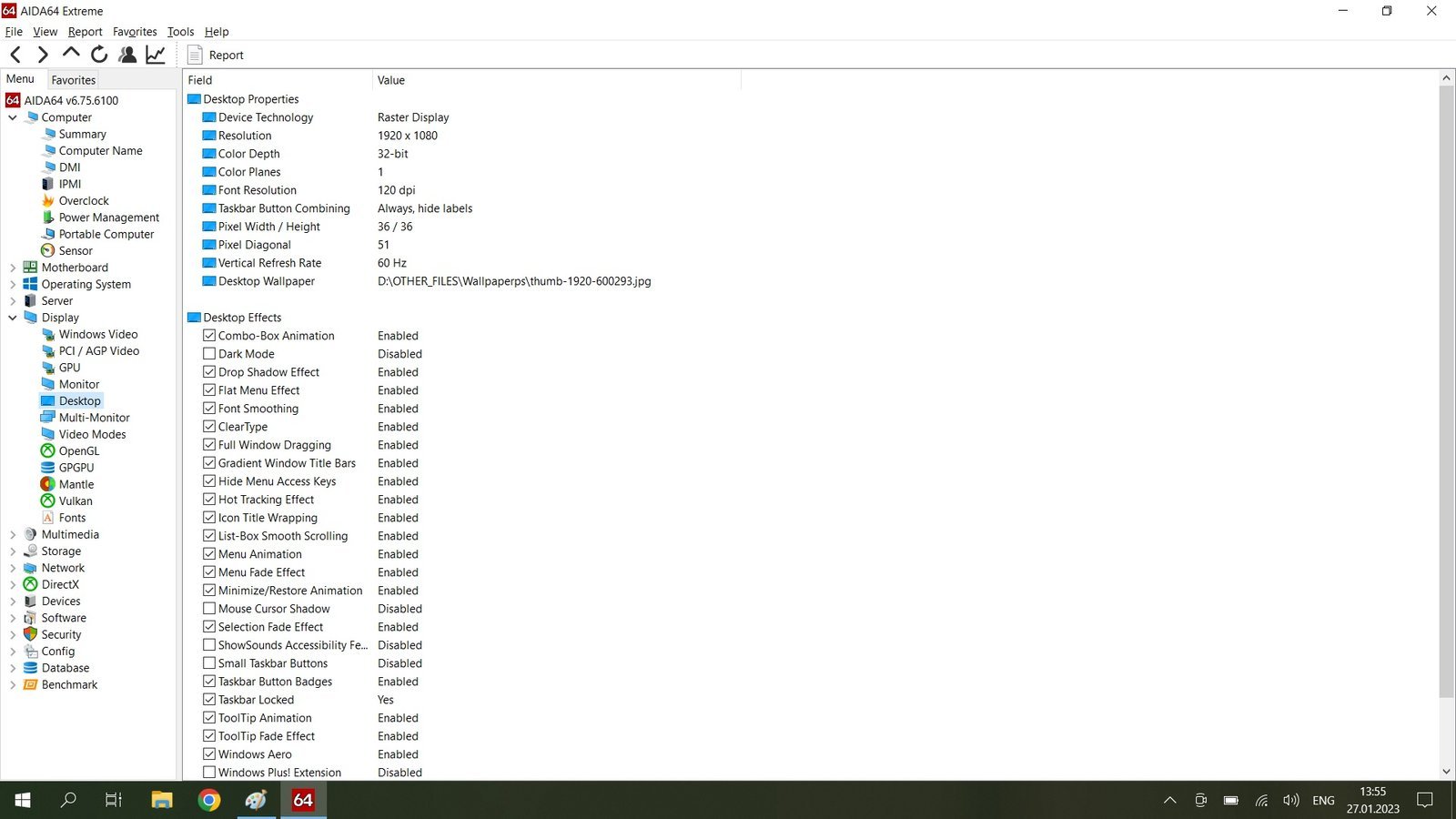Show hidden tray icons chevron
Screen dimensions: 1456x819
coord(1170,801)
